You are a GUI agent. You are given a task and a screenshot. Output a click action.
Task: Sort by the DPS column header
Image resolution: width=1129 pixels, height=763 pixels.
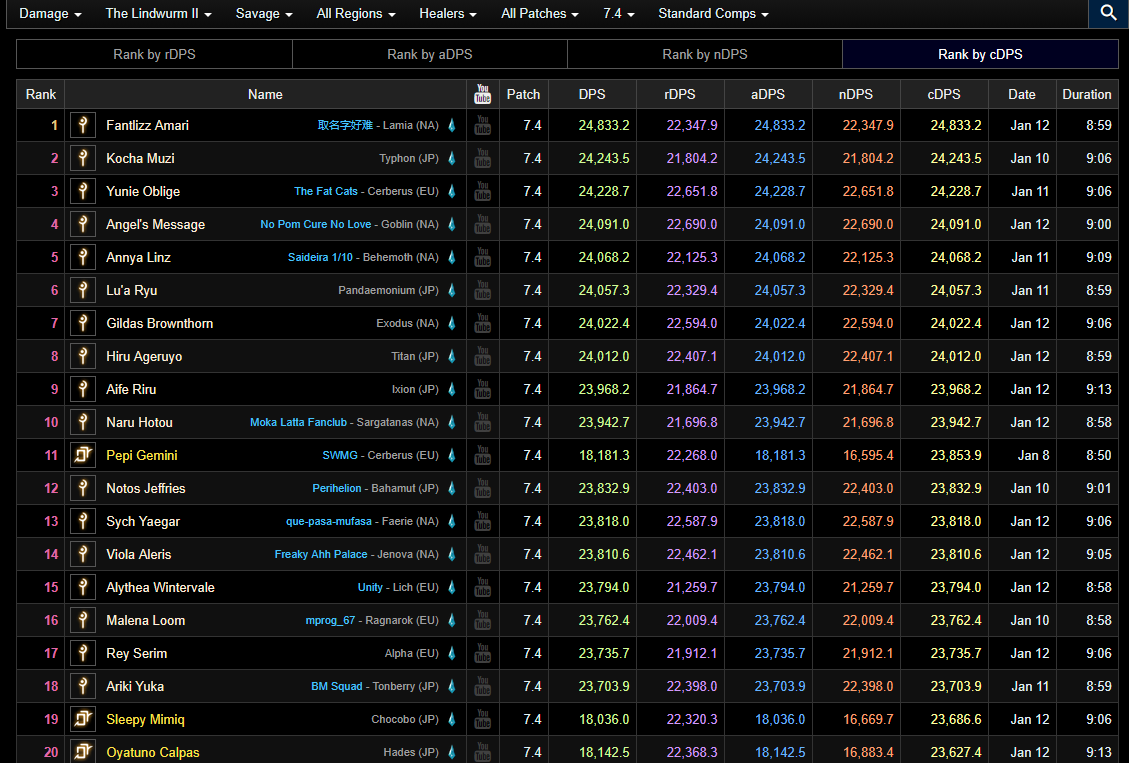592,94
